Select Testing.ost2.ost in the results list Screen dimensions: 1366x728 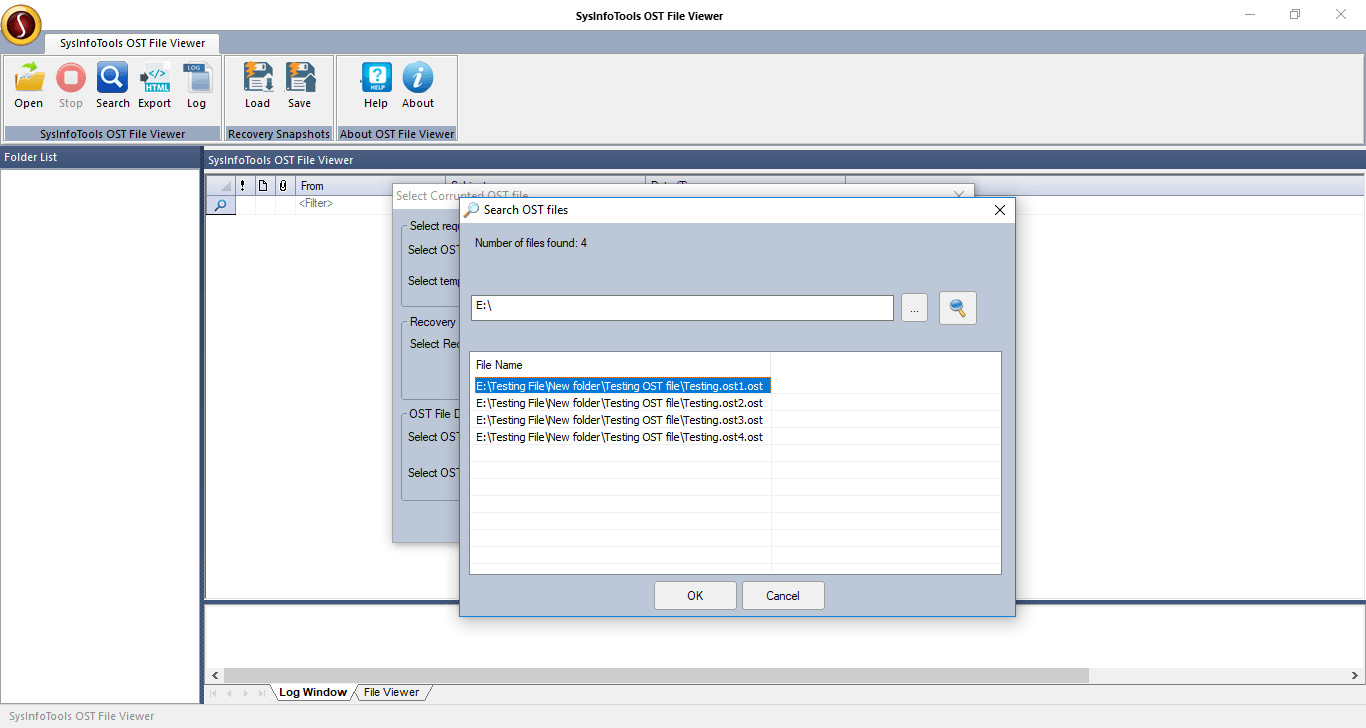coord(620,403)
